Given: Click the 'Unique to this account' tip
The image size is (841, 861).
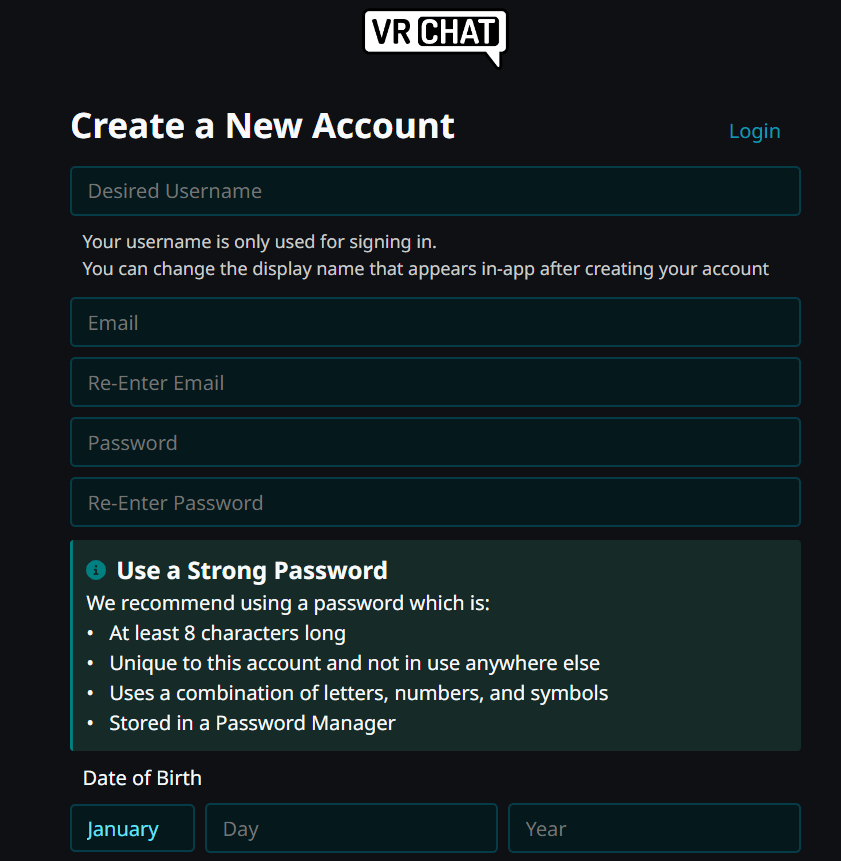Looking at the screenshot, I should click(x=354, y=663).
